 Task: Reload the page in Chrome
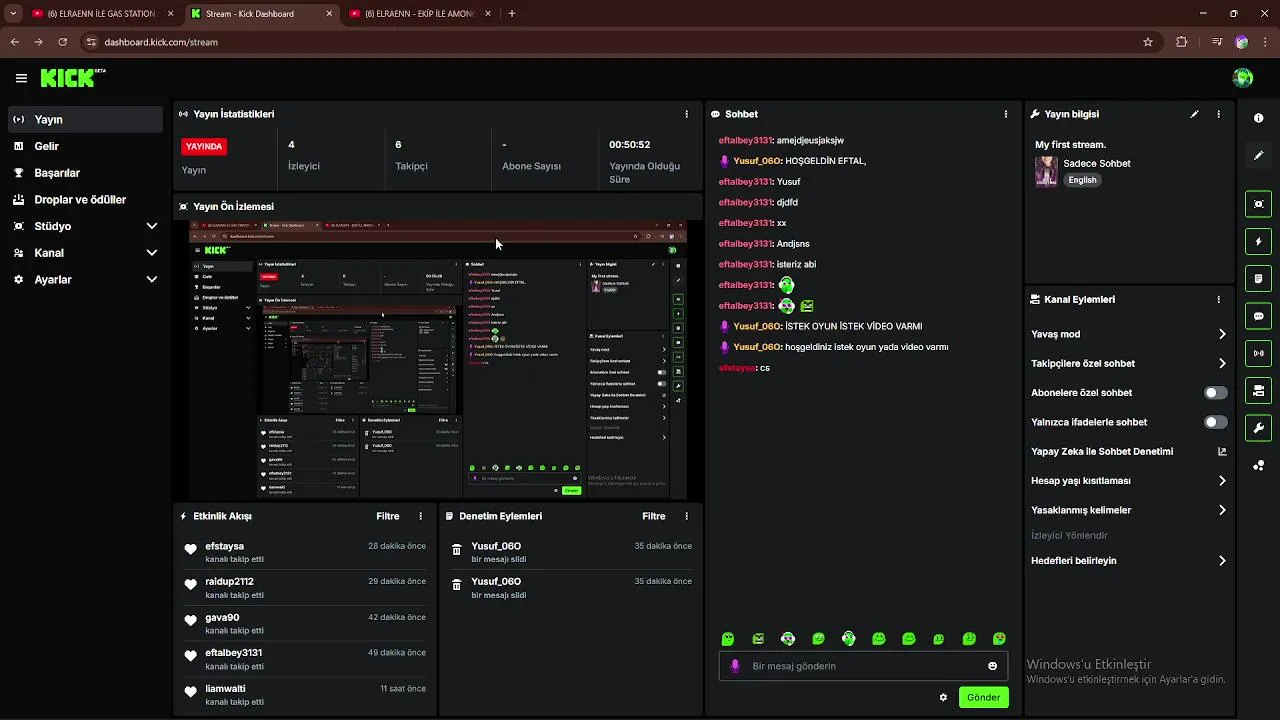(x=63, y=42)
